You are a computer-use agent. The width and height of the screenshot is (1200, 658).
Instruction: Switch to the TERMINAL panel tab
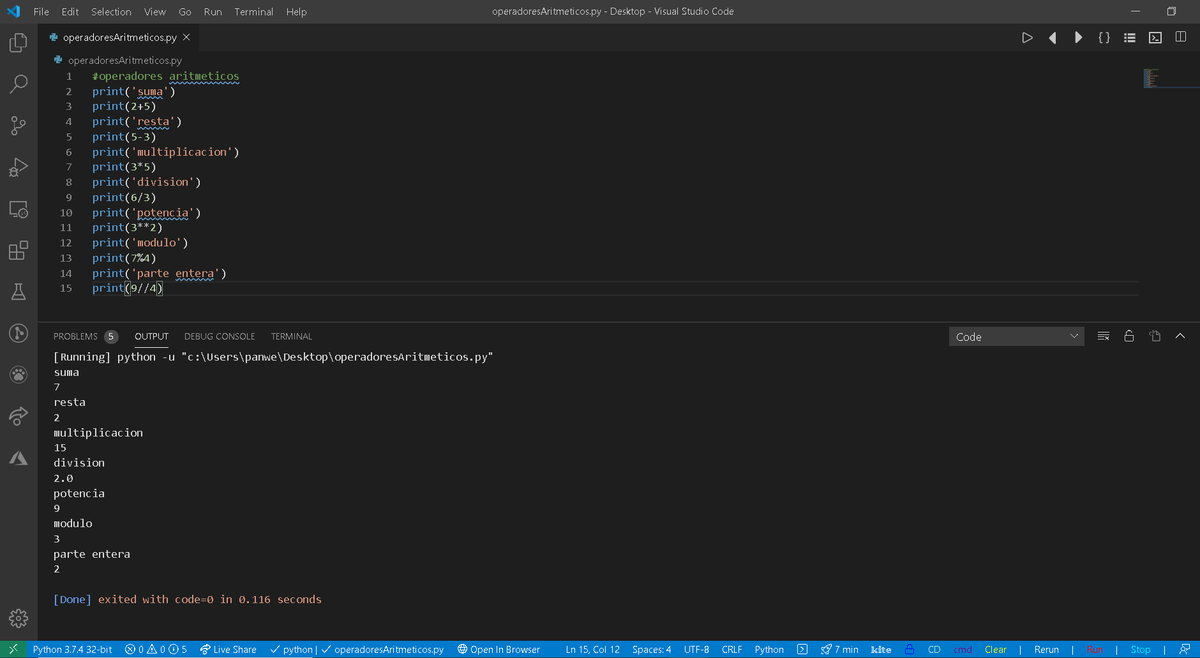point(291,336)
